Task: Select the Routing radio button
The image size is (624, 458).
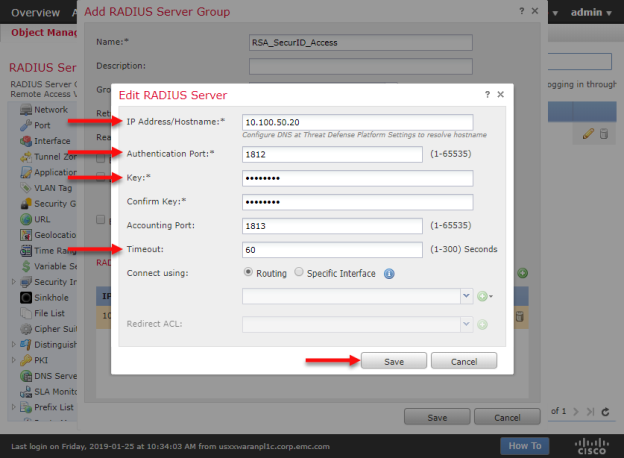Action: tap(249, 273)
